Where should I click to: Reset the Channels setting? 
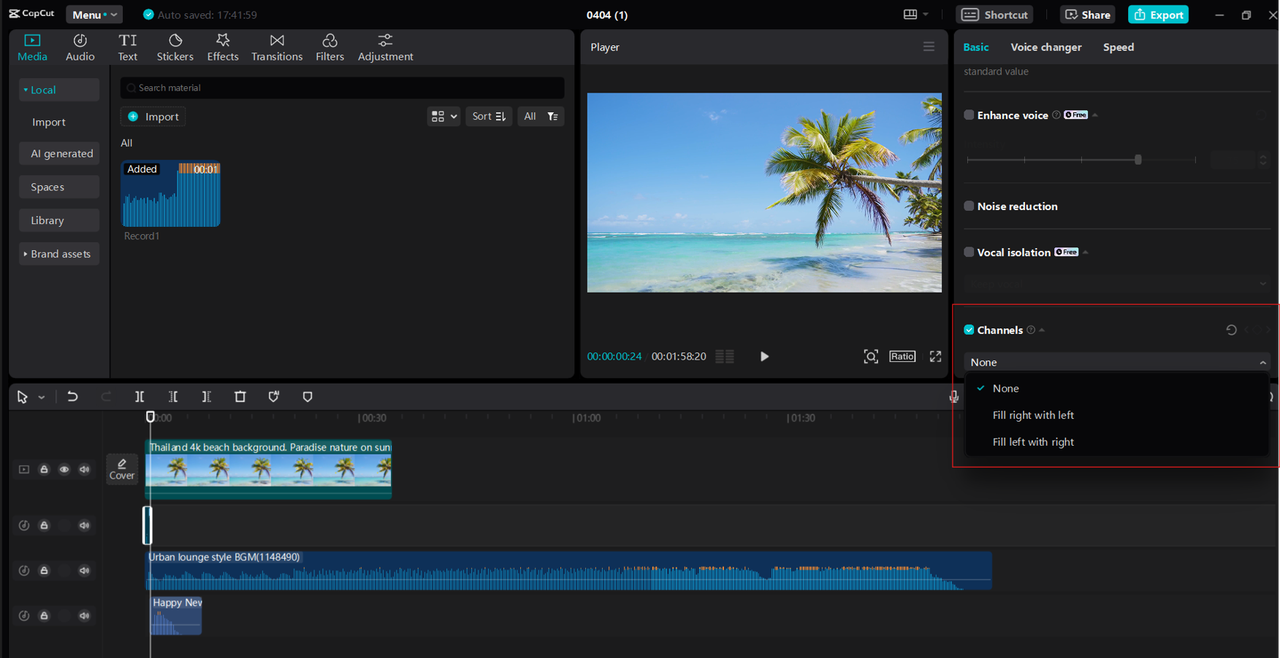point(1231,330)
